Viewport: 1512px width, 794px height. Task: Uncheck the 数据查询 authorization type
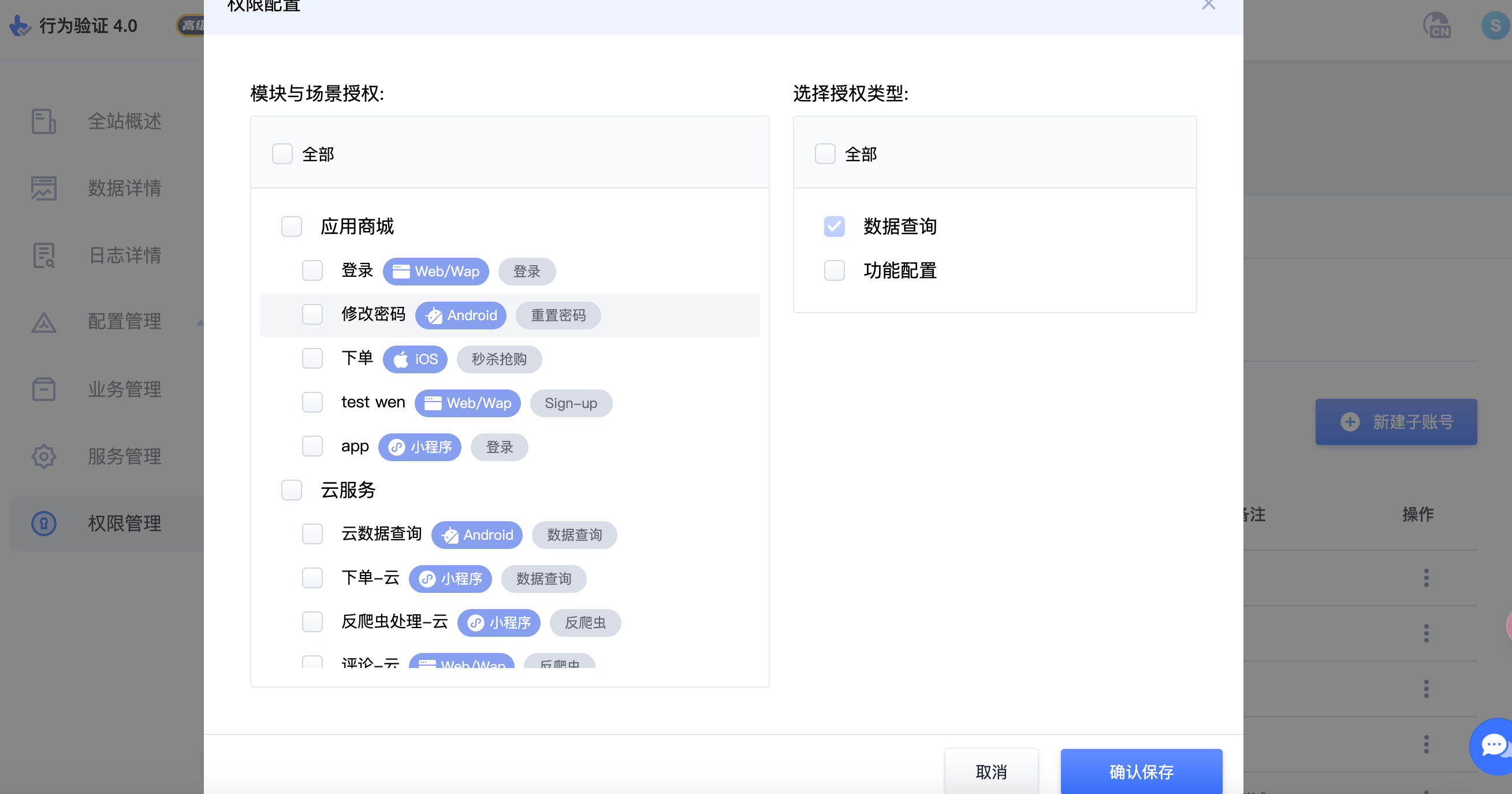833,226
